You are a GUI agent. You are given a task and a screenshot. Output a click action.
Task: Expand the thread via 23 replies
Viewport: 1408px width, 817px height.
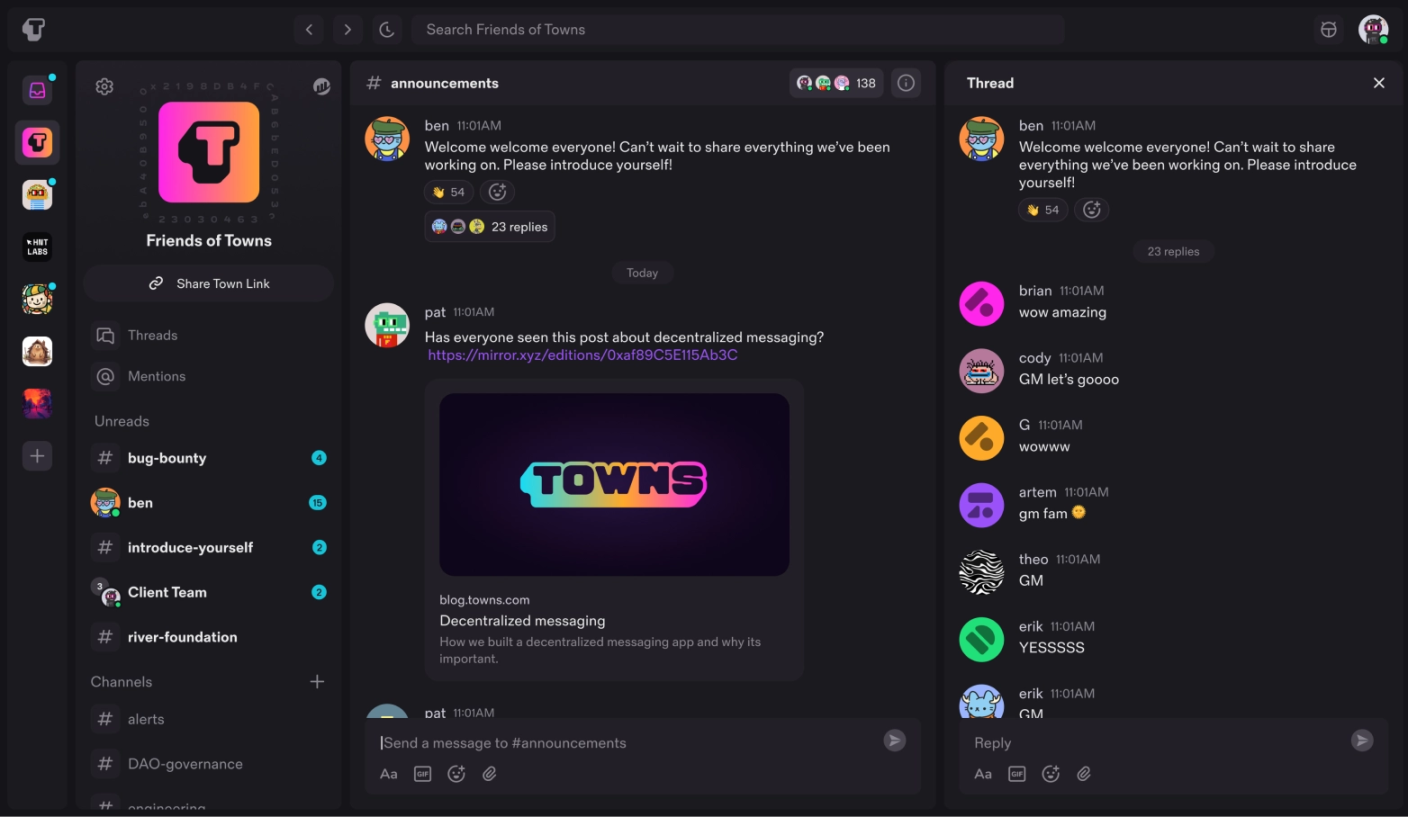coord(489,226)
